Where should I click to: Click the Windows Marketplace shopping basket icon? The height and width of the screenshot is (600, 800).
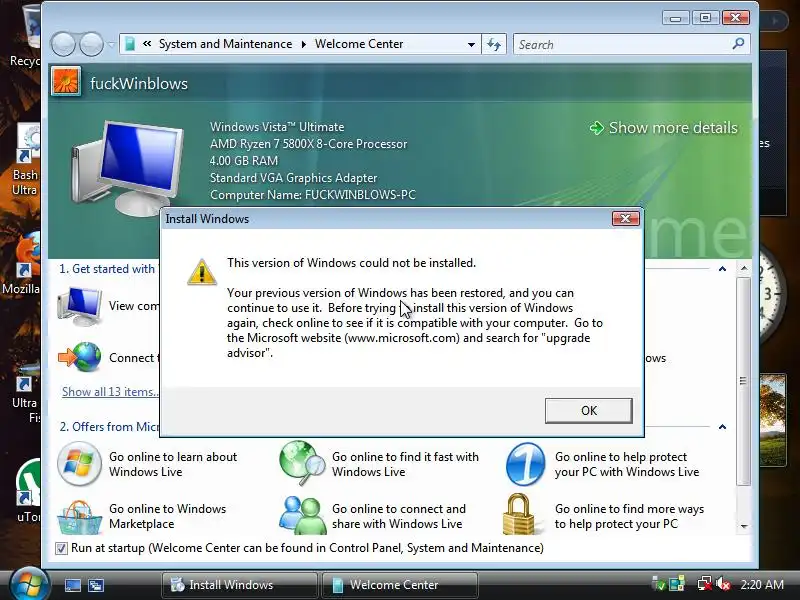79,517
